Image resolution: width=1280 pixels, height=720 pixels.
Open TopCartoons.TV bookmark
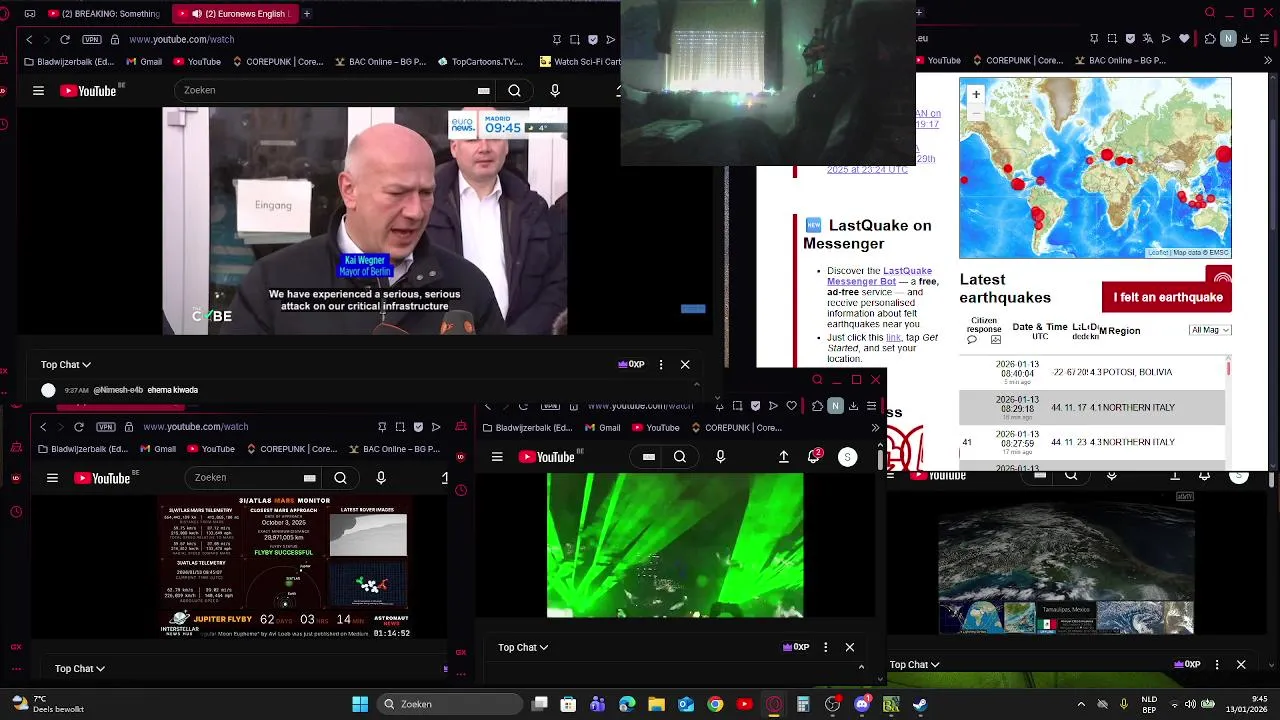pyautogui.click(x=480, y=61)
